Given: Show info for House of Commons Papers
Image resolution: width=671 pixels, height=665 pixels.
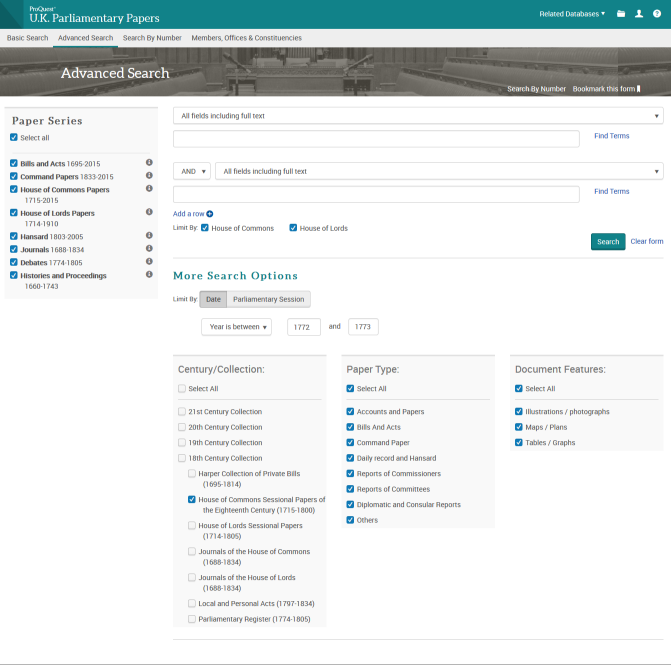Looking at the screenshot, I should (149, 188).
